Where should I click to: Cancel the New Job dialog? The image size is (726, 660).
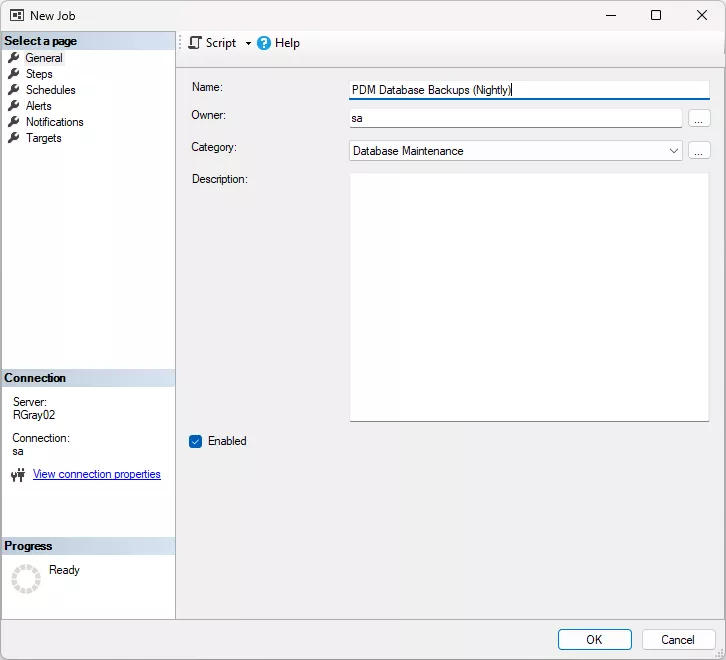coord(678,640)
